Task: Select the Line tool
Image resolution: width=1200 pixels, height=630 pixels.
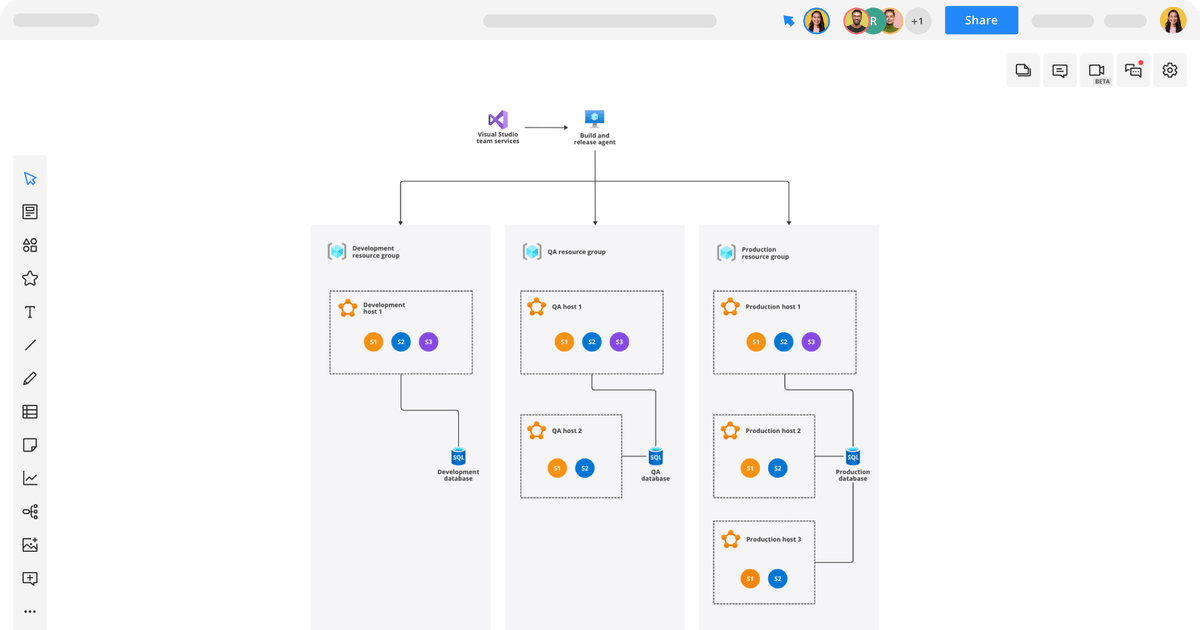Action: click(x=30, y=344)
